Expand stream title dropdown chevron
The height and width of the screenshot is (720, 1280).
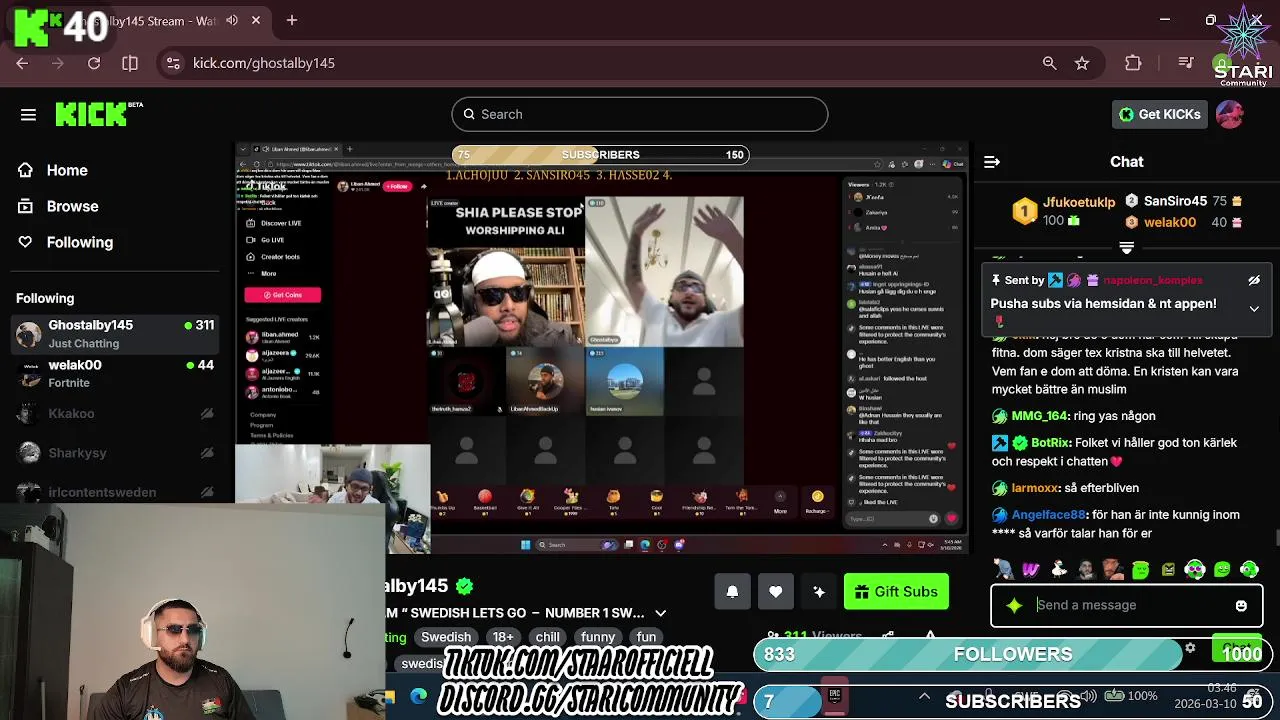(x=660, y=613)
